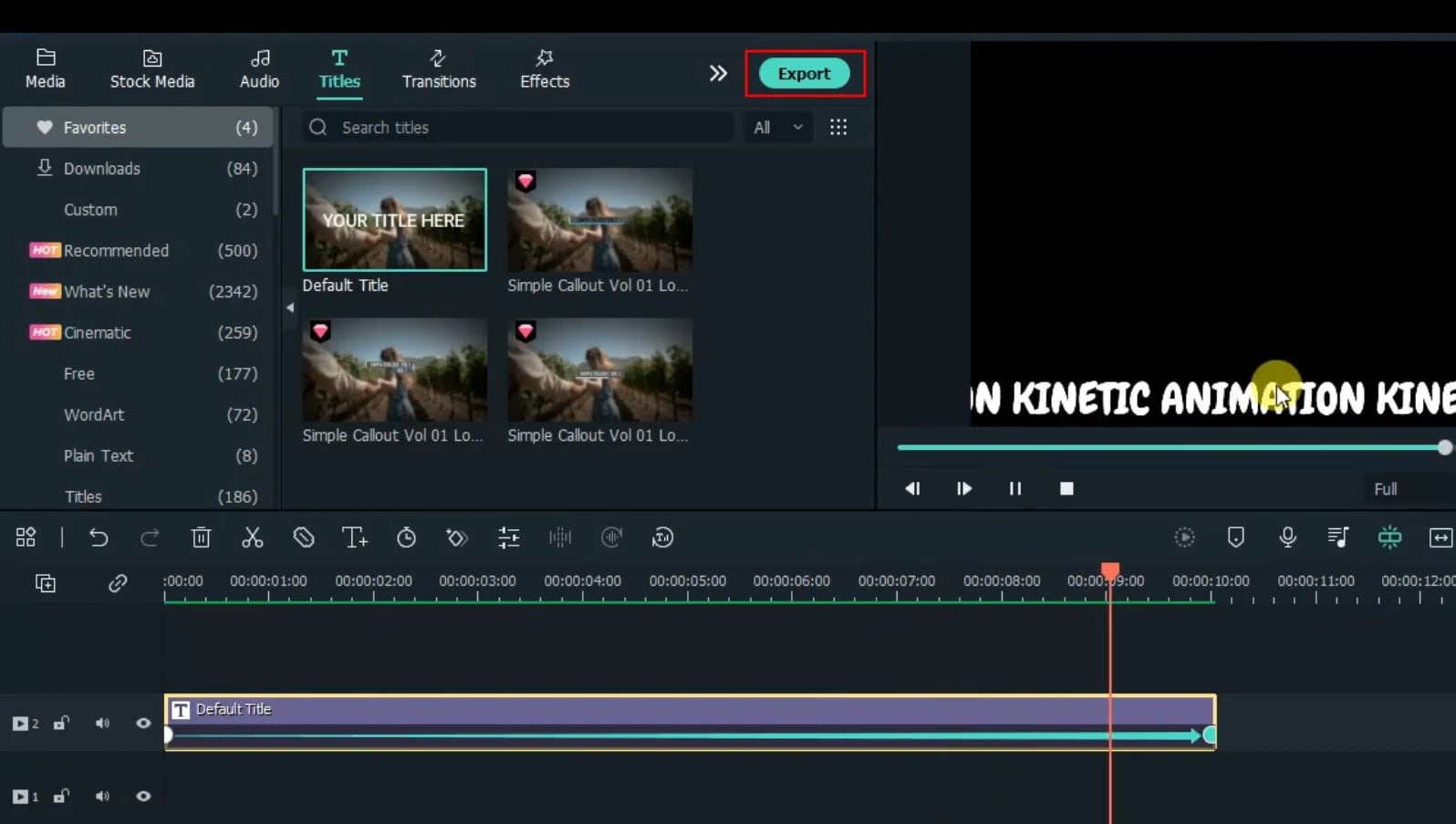Click the audio stretch icon
Viewport: 1456px width, 824px height.
pos(611,537)
